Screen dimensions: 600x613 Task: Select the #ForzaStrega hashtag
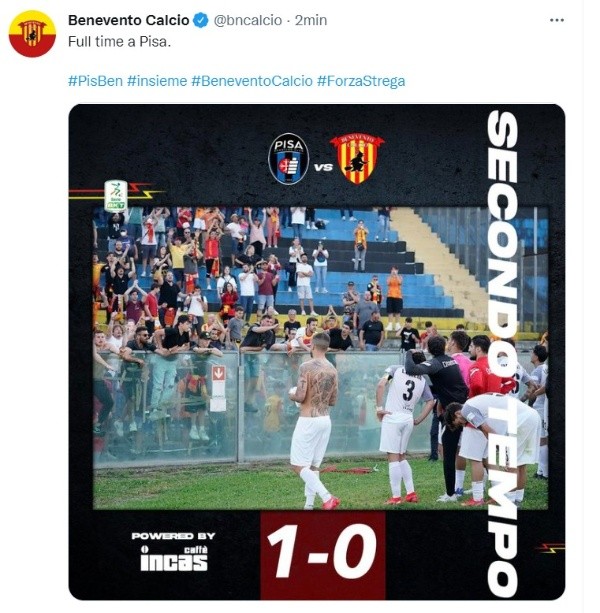coord(361,81)
